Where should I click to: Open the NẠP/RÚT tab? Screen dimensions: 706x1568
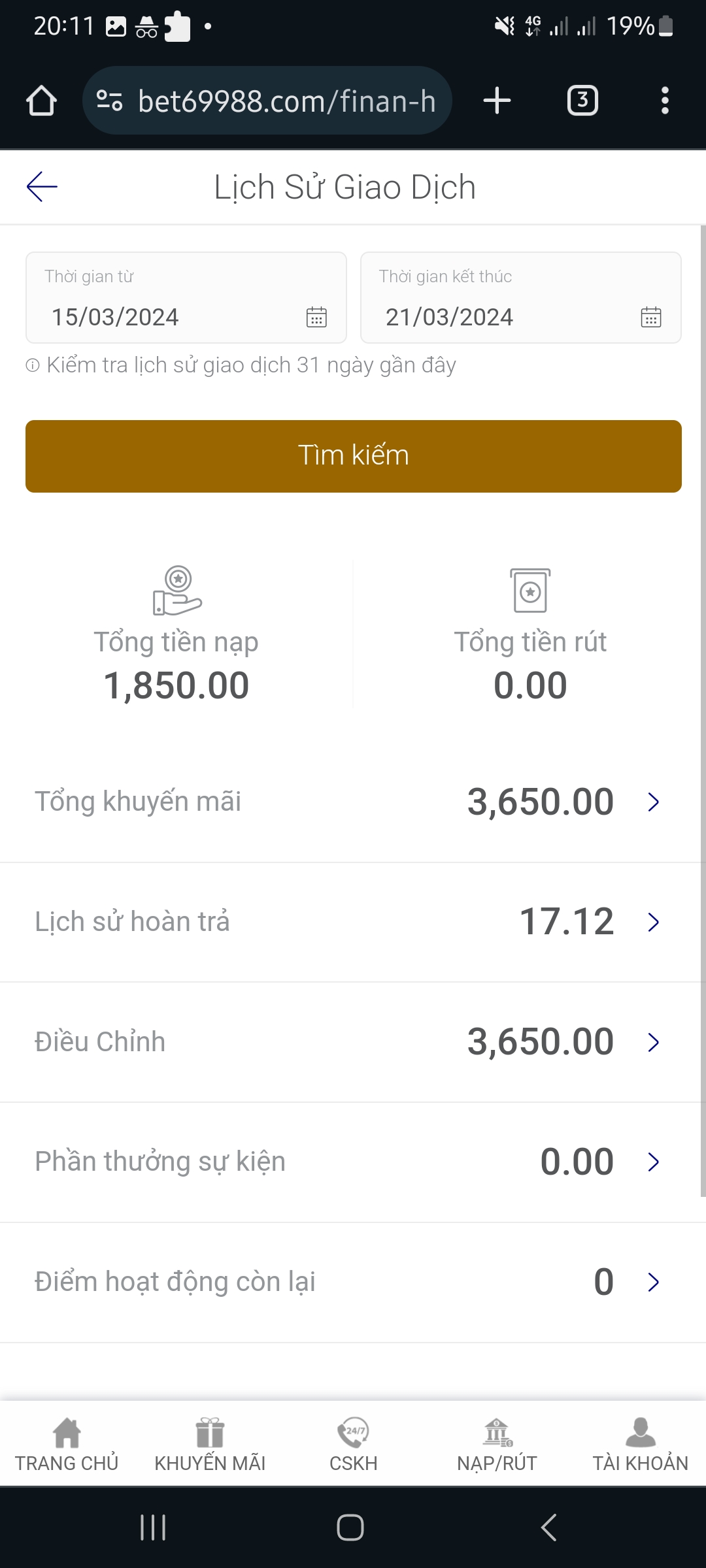[x=497, y=1445]
